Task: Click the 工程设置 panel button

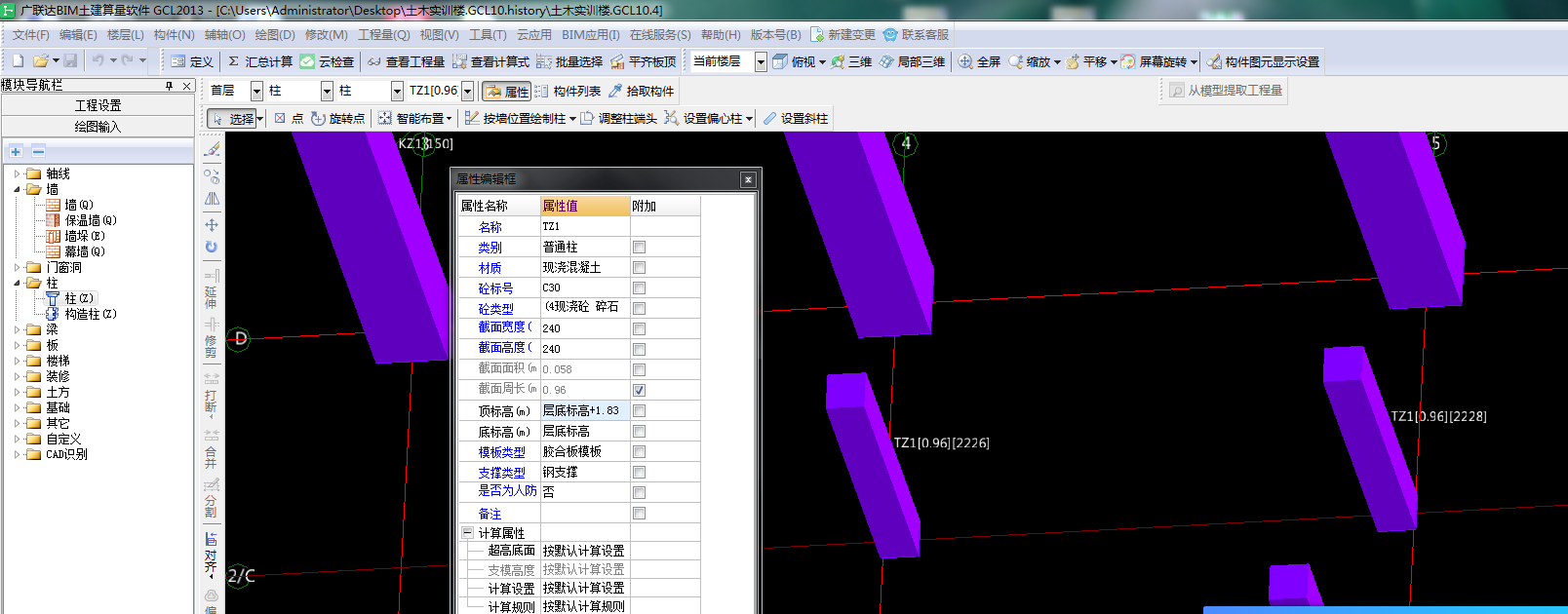Action: (98, 105)
